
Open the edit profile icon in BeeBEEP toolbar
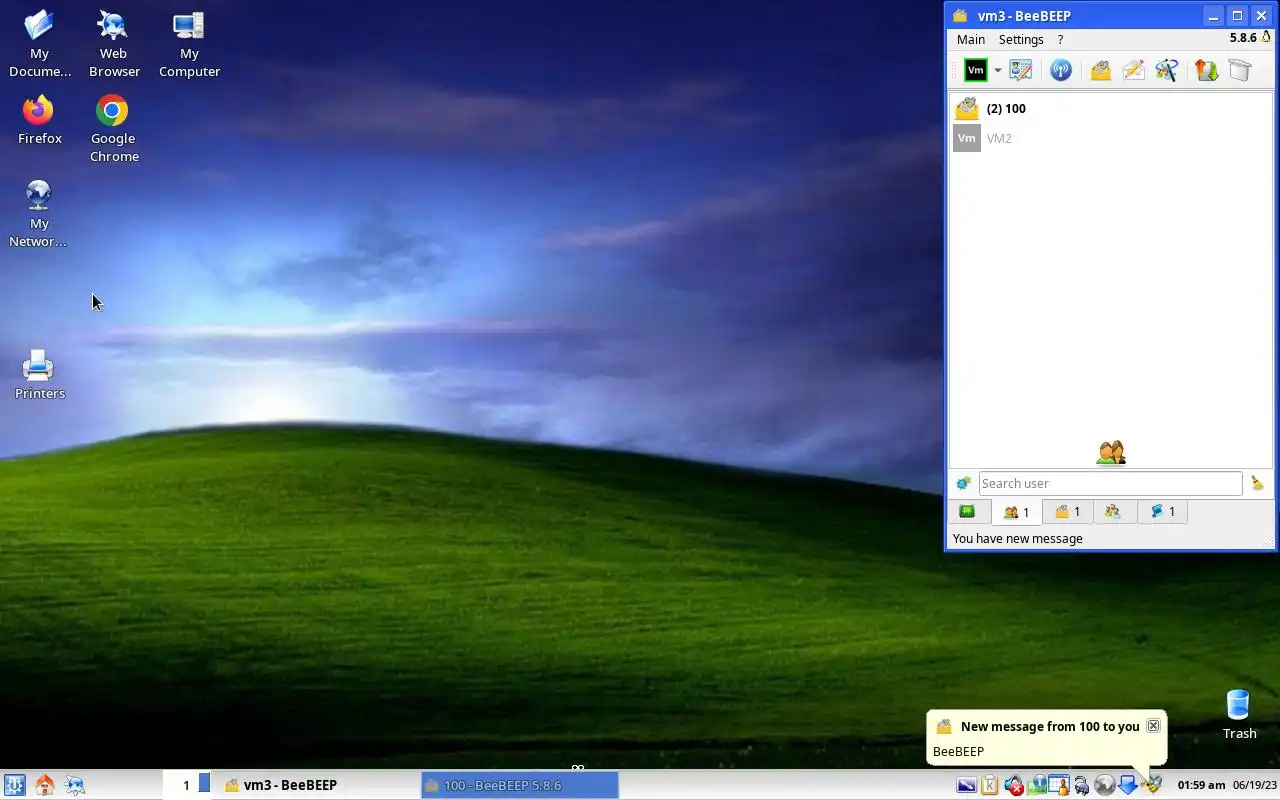tap(1020, 70)
